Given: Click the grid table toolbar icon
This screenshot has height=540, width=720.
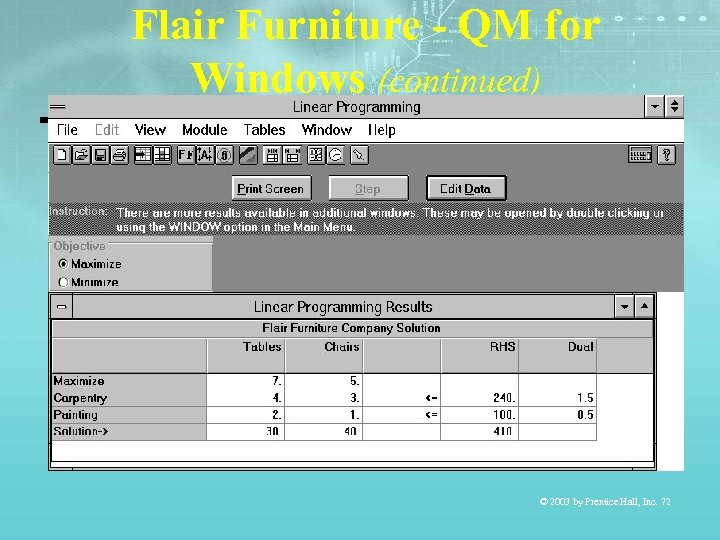Looking at the screenshot, I should [162, 155].
